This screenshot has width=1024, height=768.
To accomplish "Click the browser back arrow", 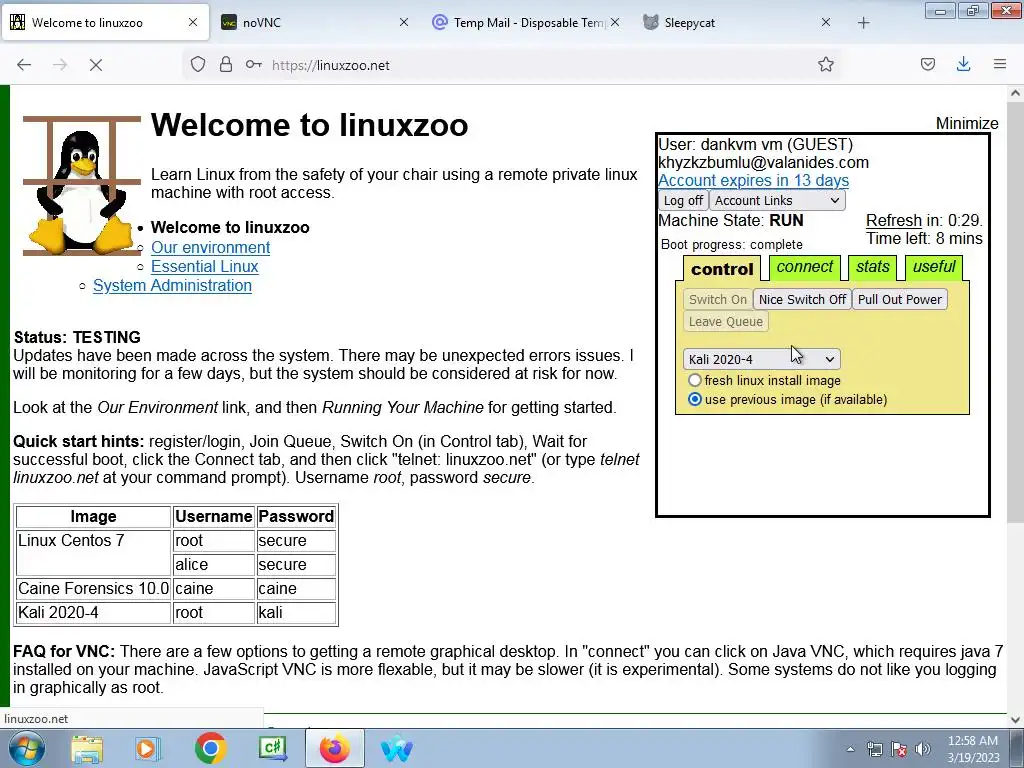I will pyautogui.click(x=24, y=65).
